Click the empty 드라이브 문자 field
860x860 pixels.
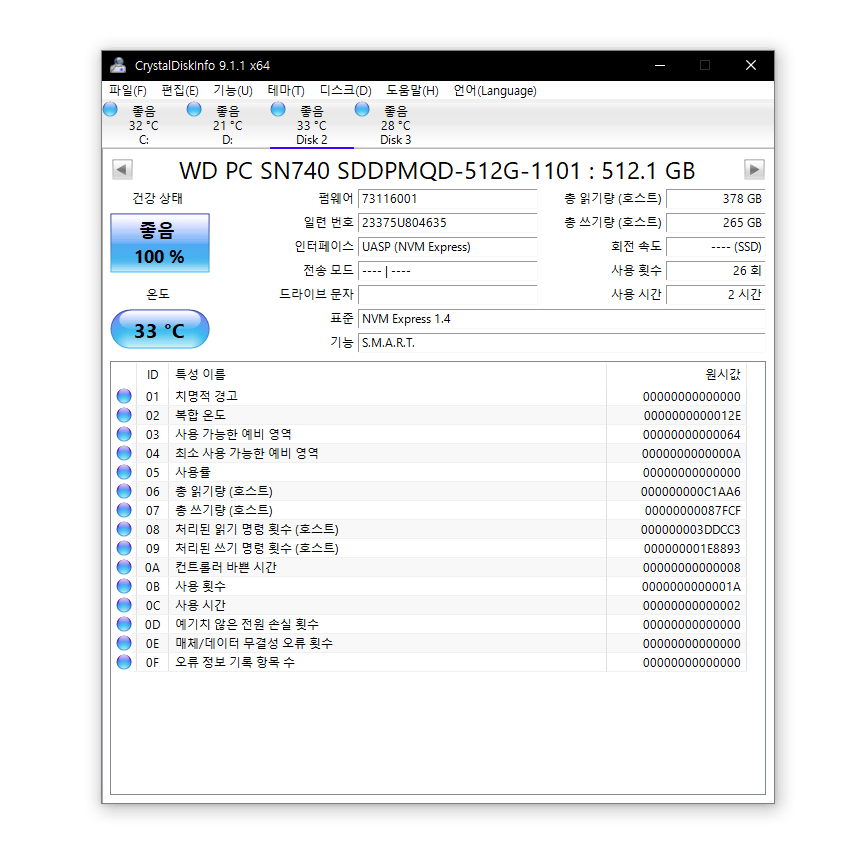448,295
